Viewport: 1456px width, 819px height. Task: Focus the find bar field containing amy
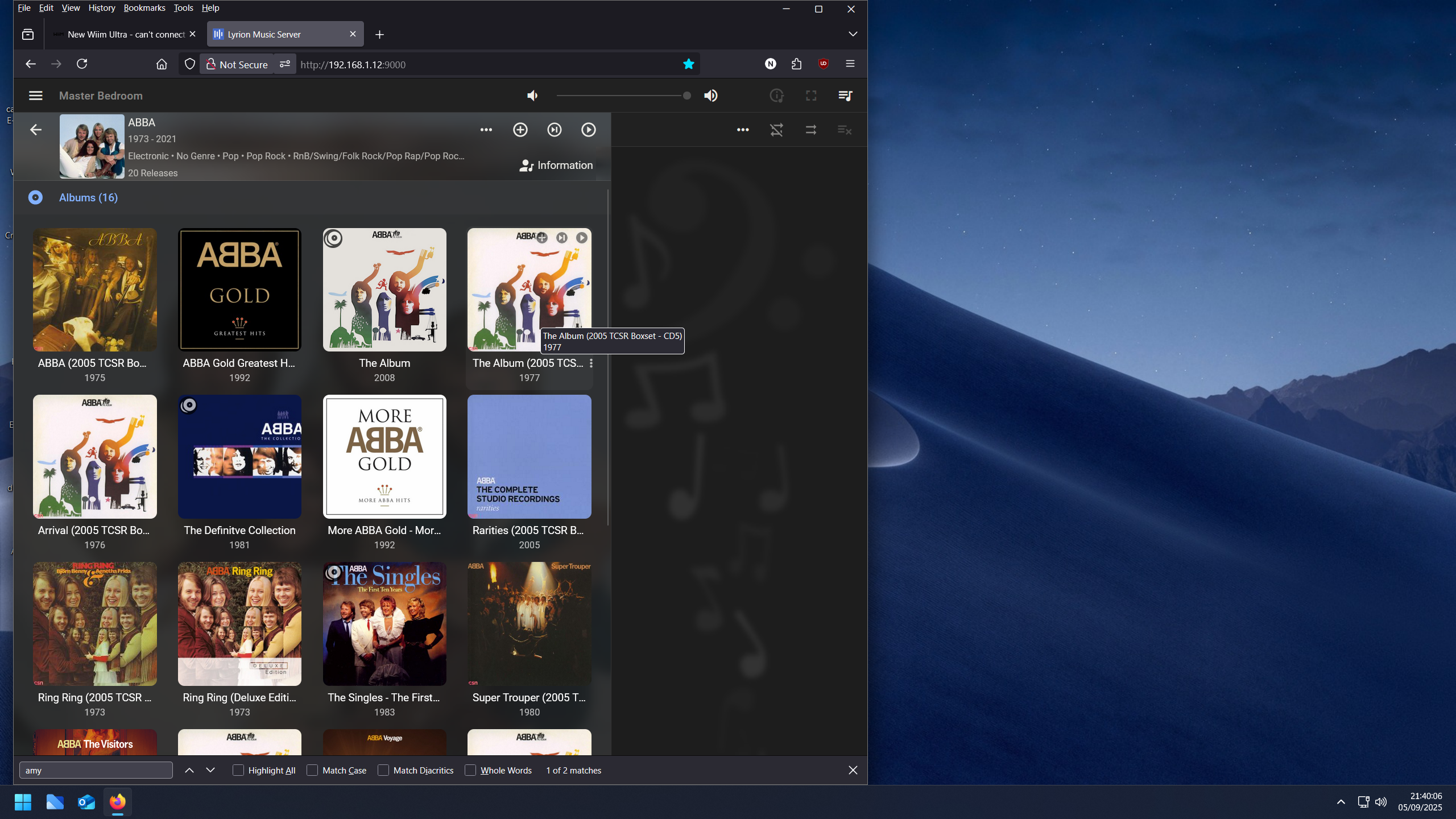[x=96, y=770]
